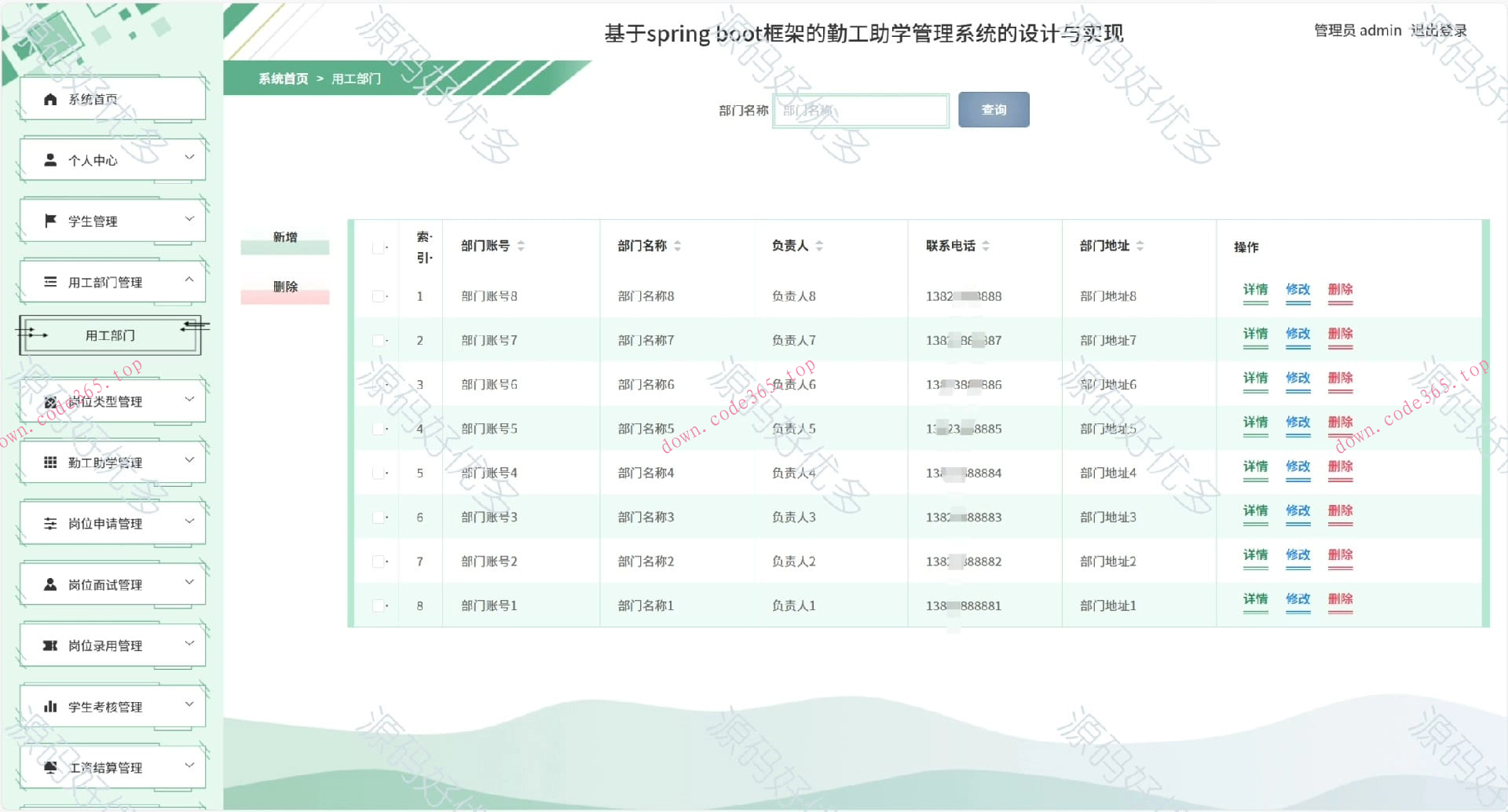Click the bar chart icon for 学生考核管理
The width and height of the screenshot is (1508, 812).
pos(49,705)
